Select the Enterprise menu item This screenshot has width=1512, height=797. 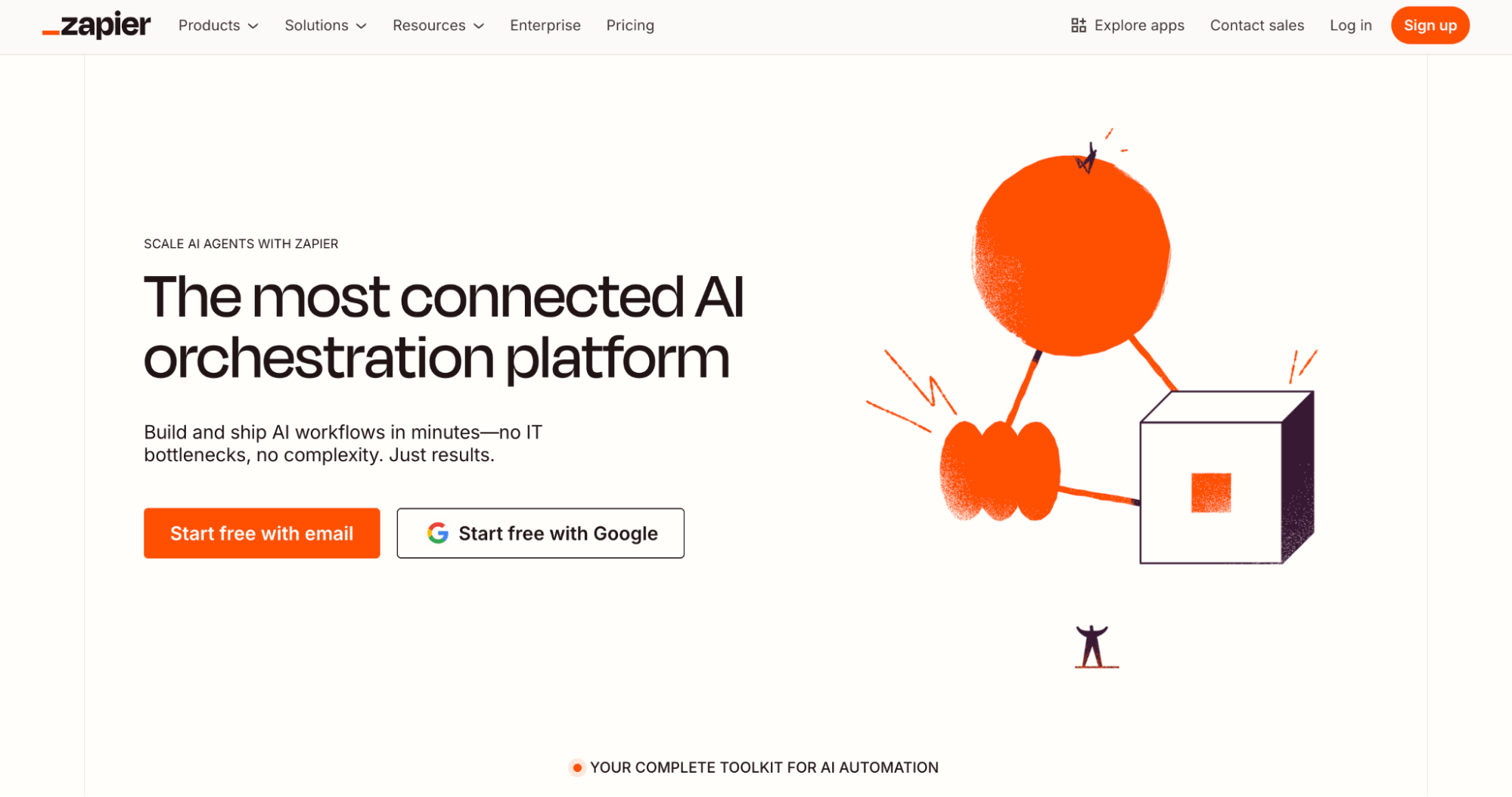tap(545, 25)
